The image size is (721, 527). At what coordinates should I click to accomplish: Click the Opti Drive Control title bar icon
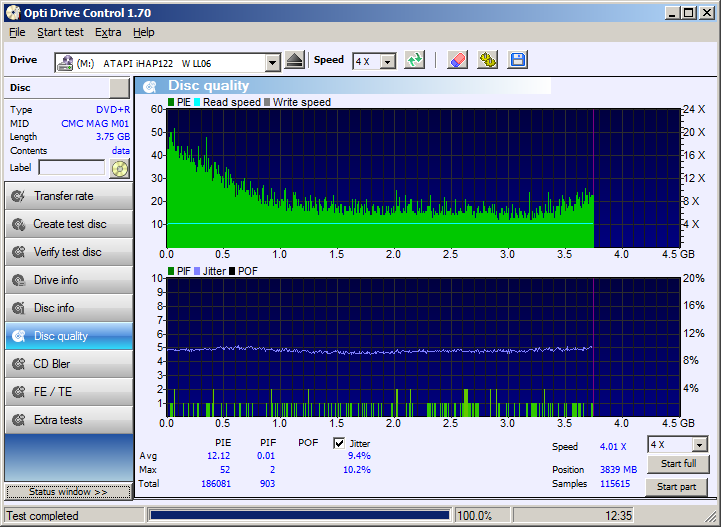click(13, 13)
